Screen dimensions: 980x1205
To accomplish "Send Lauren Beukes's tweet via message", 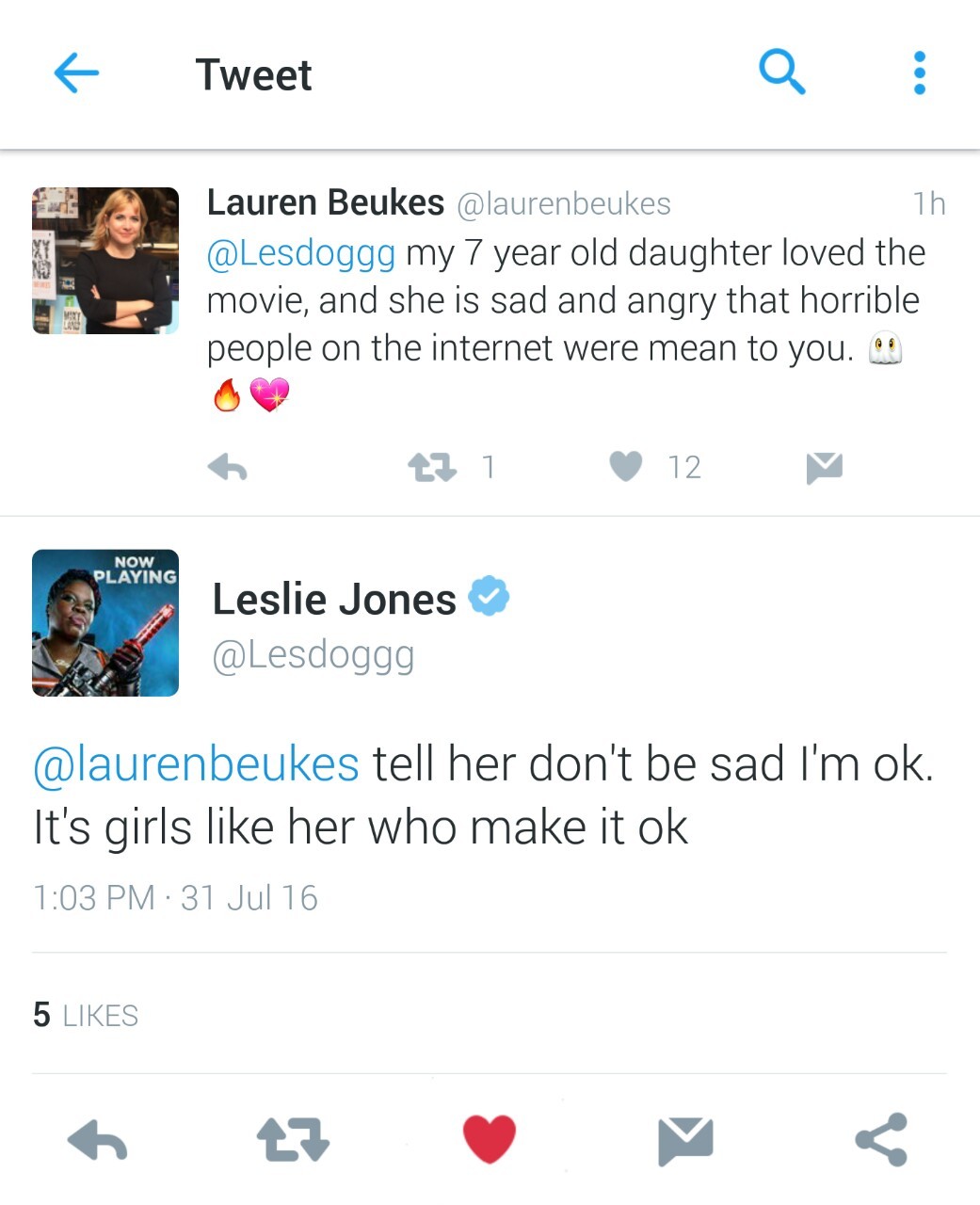I will [824, 467].
